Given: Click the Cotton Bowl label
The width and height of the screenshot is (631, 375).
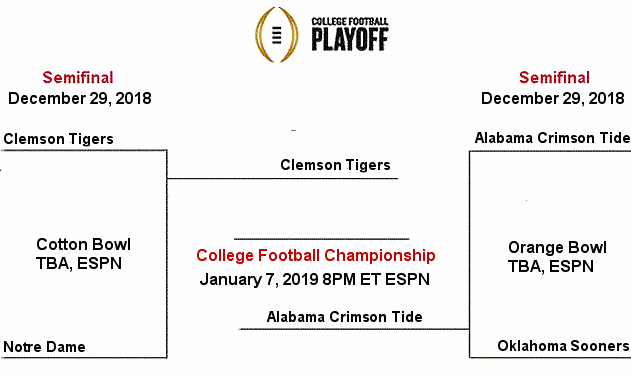Looking at the screenshot, I should pos(84,245).
